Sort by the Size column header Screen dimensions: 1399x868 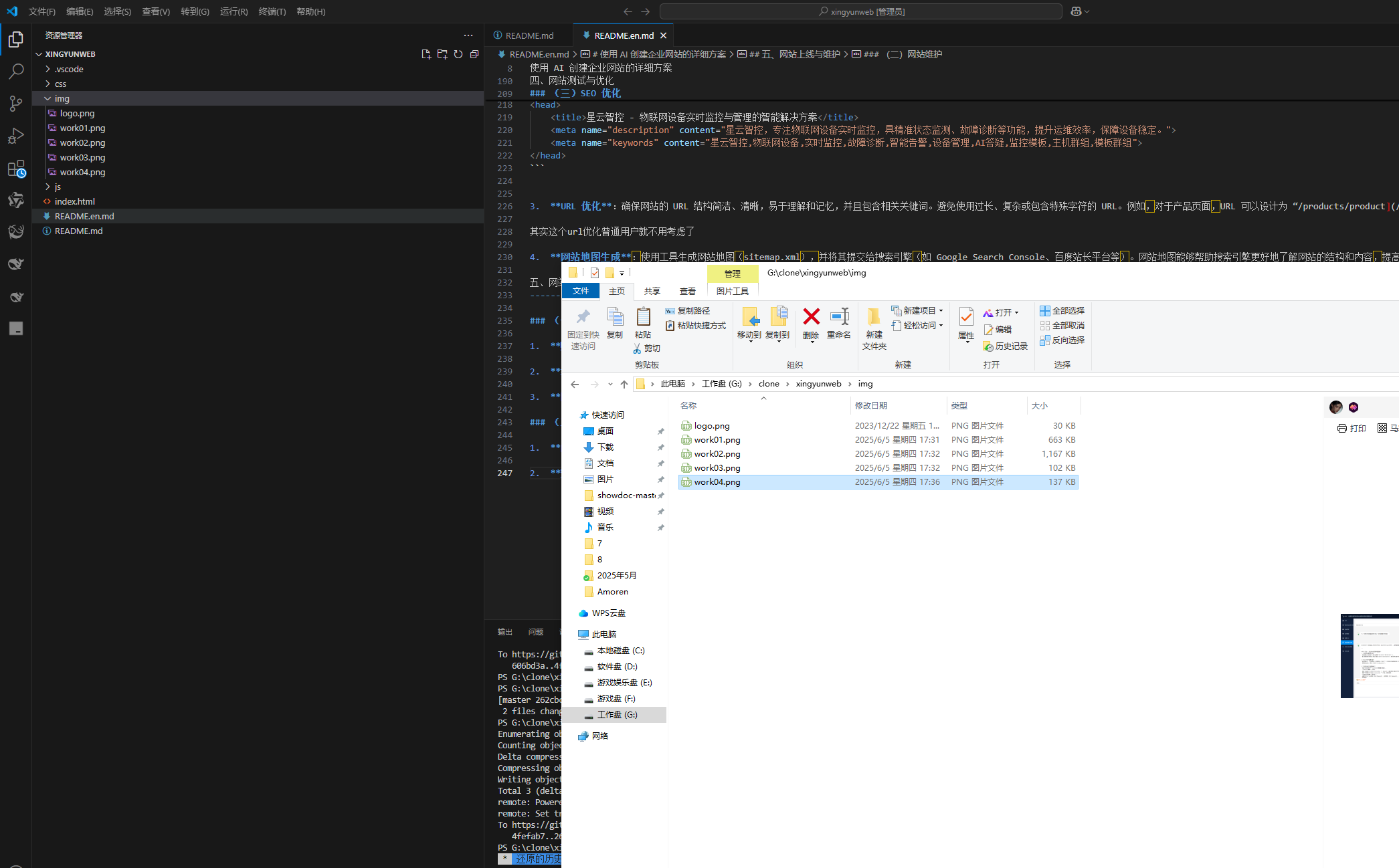(1053, 406)
